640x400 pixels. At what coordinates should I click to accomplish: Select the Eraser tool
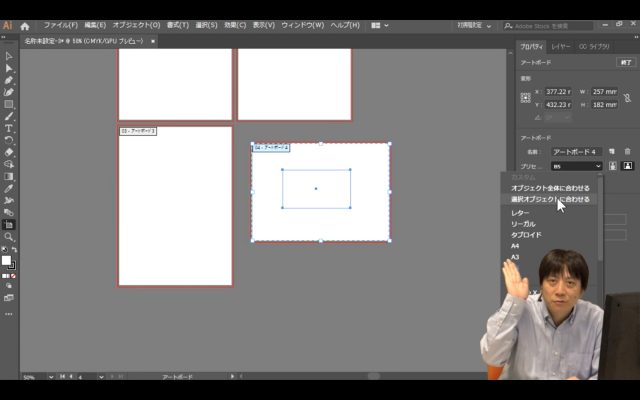(9, 152)
